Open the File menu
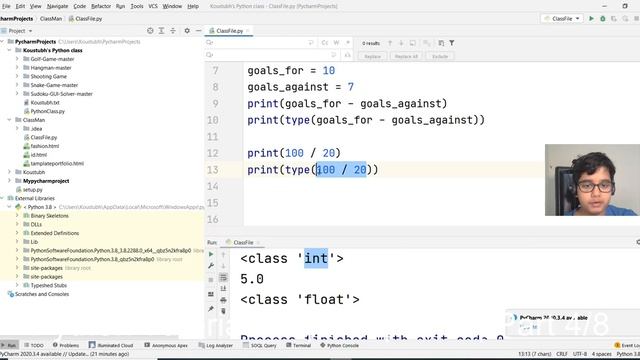 6,6
